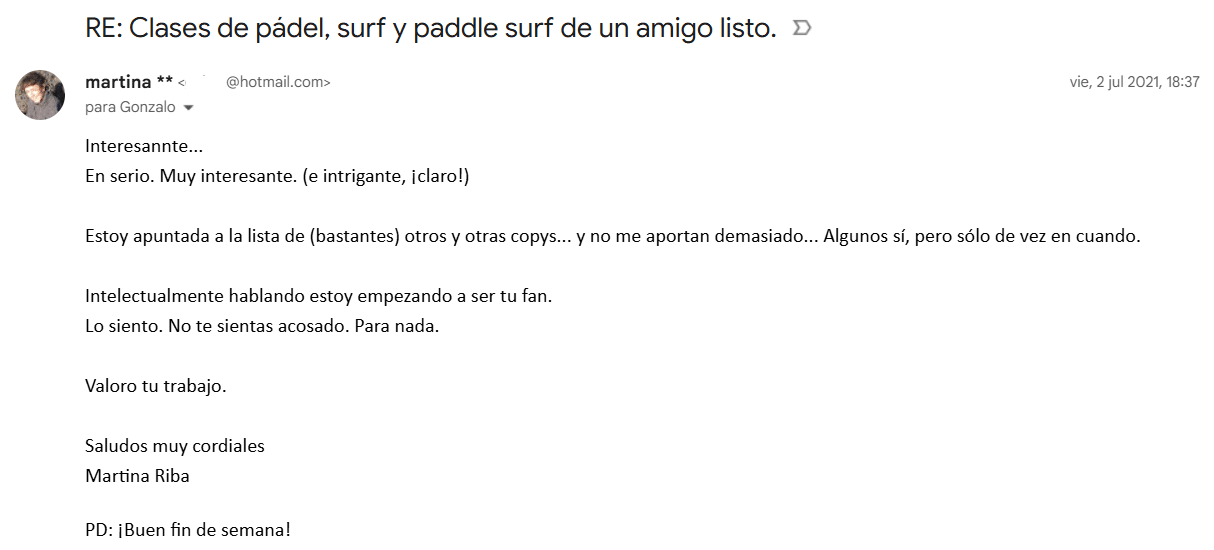Click the sender name "martina **"
The width and height of the screenshot is (1214, 550).
[130, 82]
